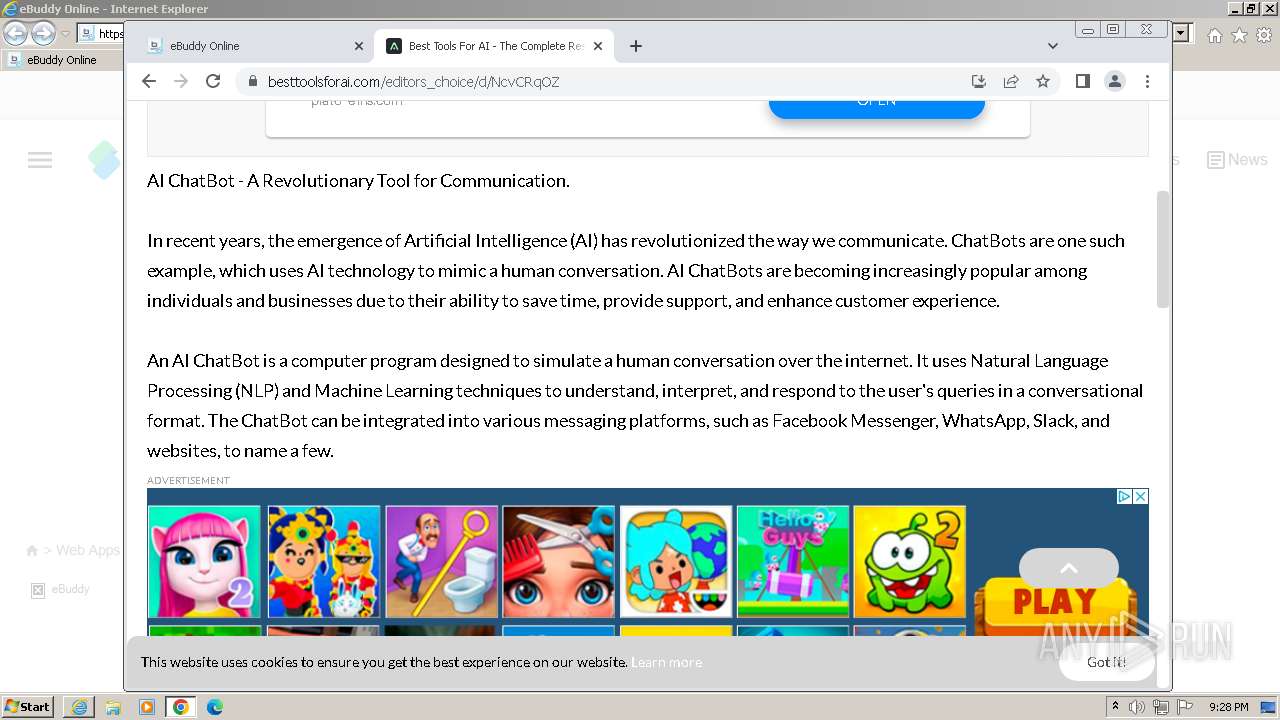
Task: Reload the besttoolsforai page
Action: [213, 81]
